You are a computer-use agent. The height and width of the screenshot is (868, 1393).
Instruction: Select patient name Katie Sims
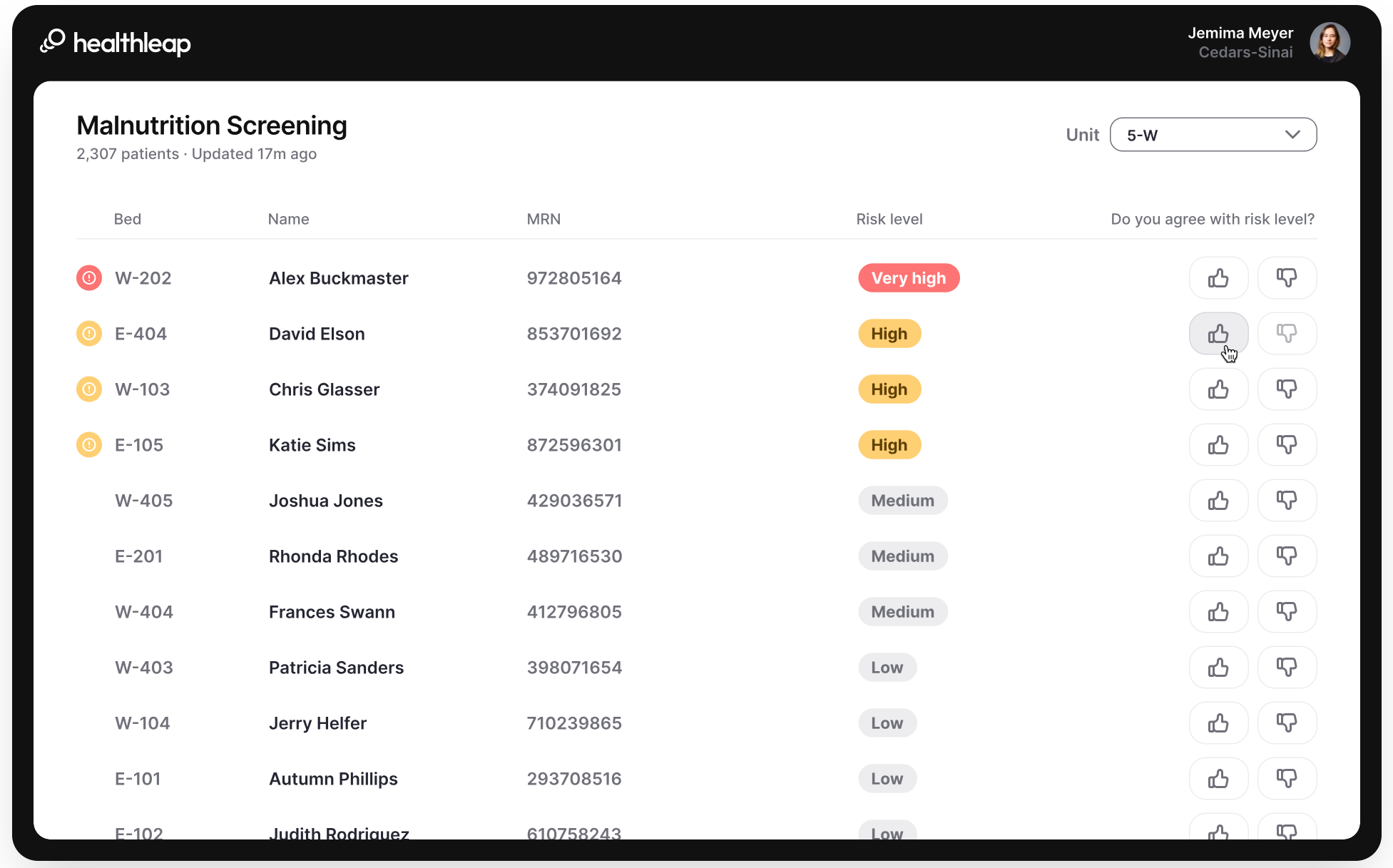312,444
